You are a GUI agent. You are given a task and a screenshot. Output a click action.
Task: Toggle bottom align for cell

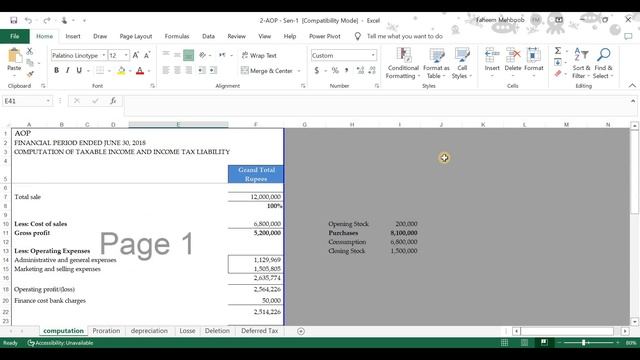[189, 55]
